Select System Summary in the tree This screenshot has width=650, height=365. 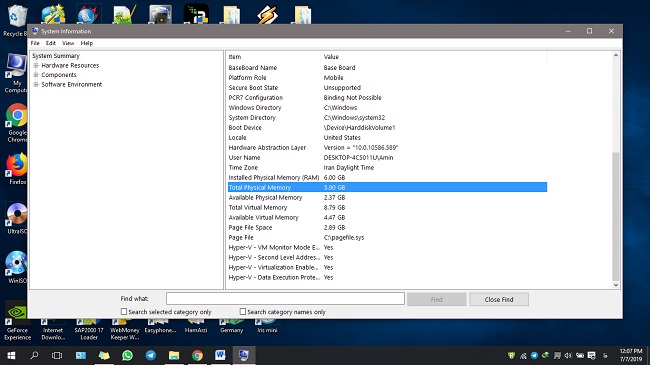(x=56, y=56)
